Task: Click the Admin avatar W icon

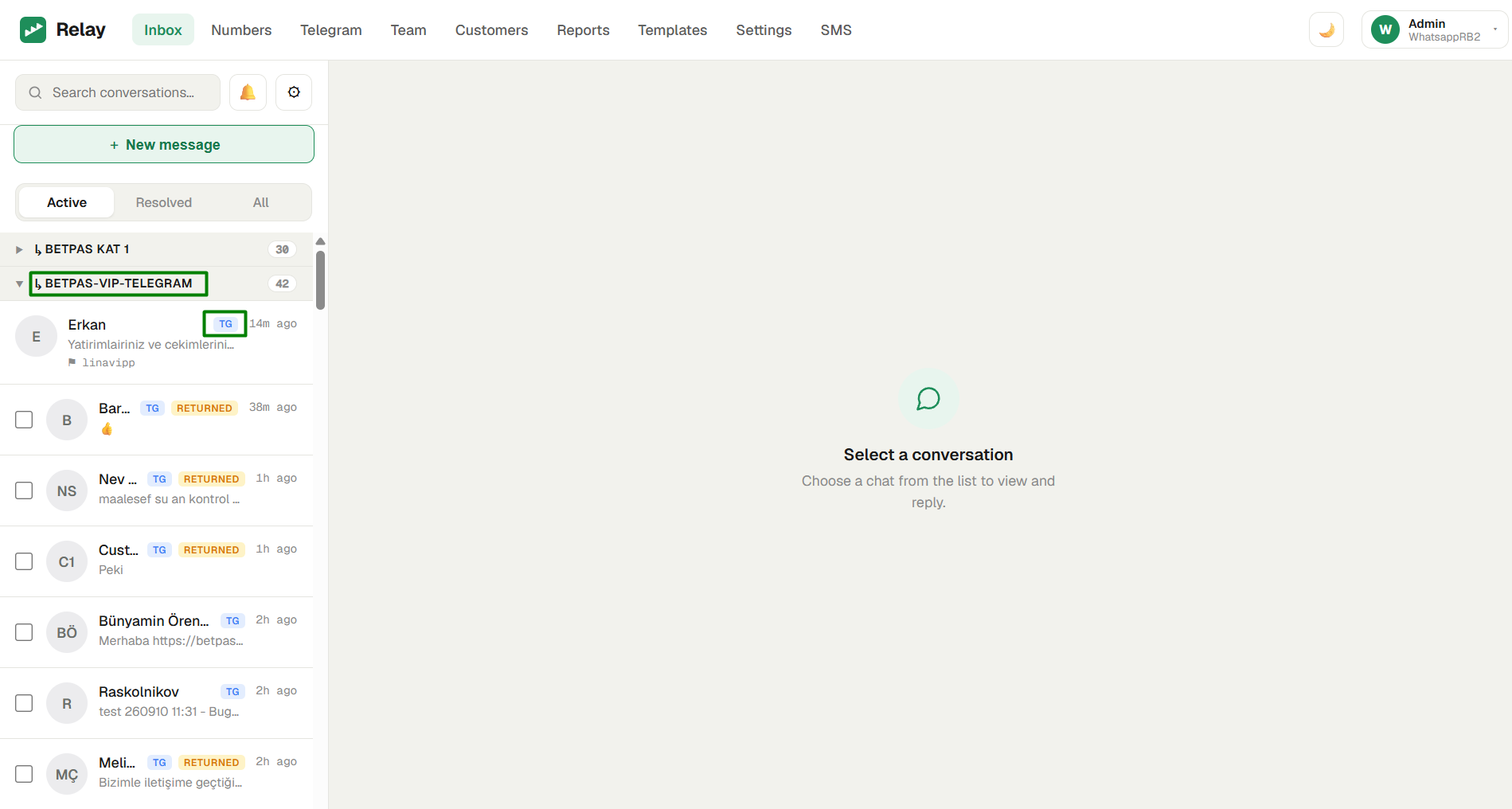Action: [1385, 30]
